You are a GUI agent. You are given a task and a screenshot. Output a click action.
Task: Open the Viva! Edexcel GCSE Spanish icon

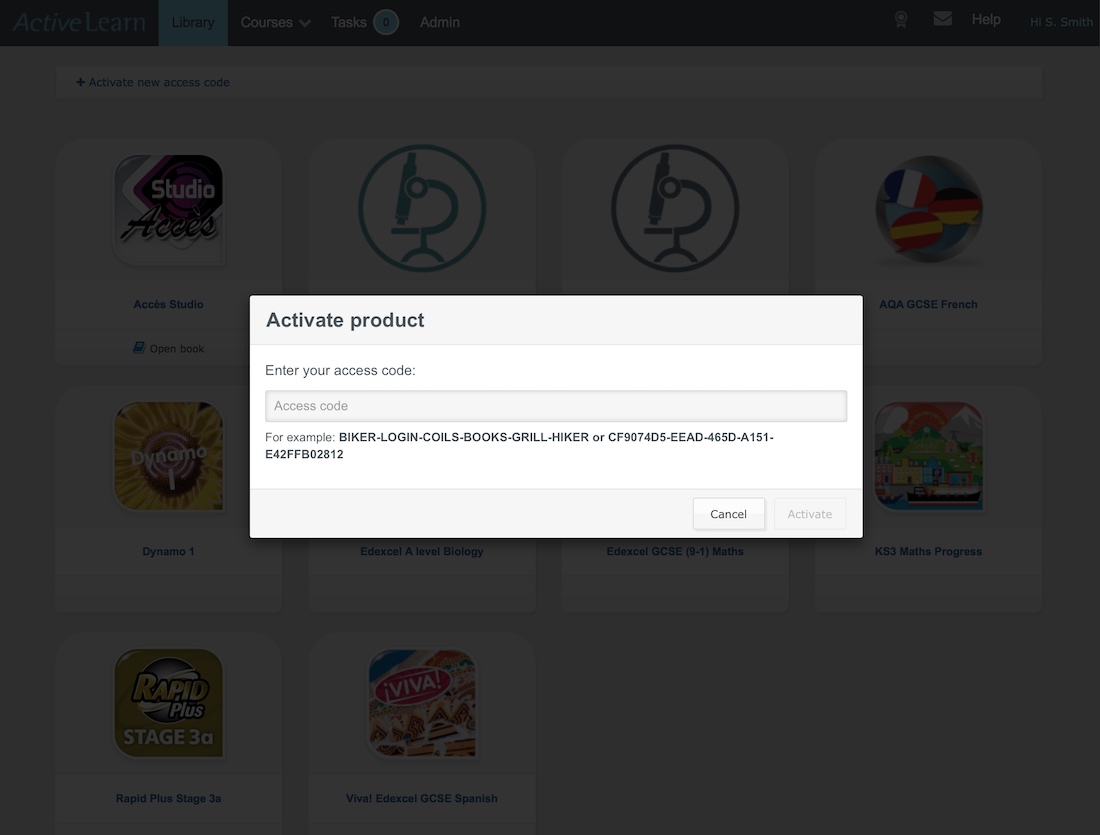pos(422,703)
